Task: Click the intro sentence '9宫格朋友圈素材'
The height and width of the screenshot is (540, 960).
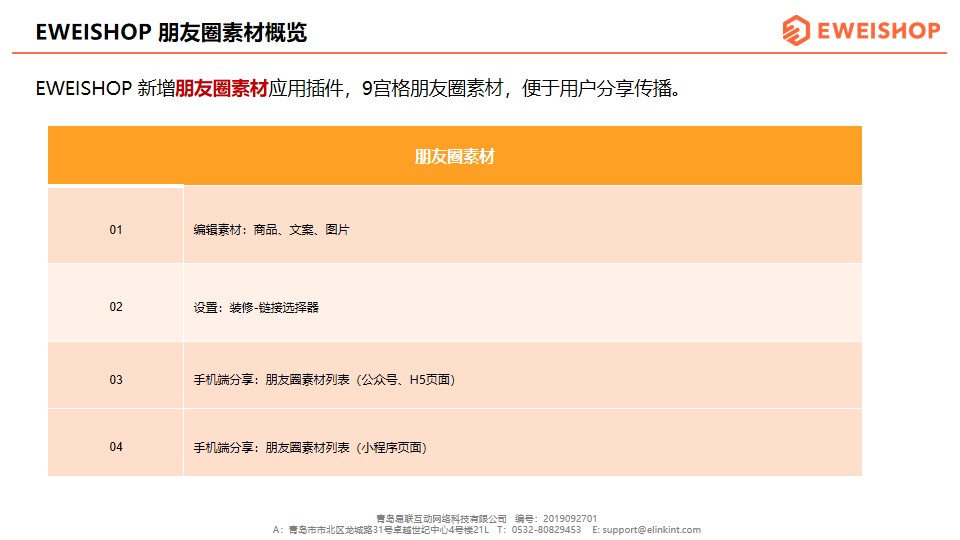Action: click(x=432, y=89)
